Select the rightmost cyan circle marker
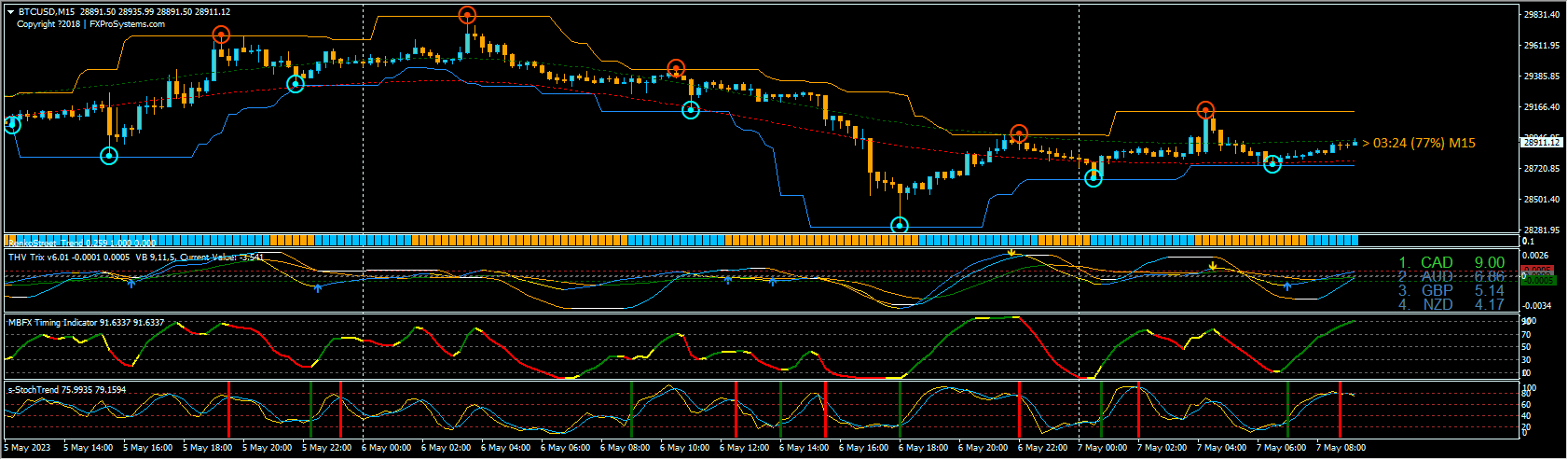 point(1272,164)
